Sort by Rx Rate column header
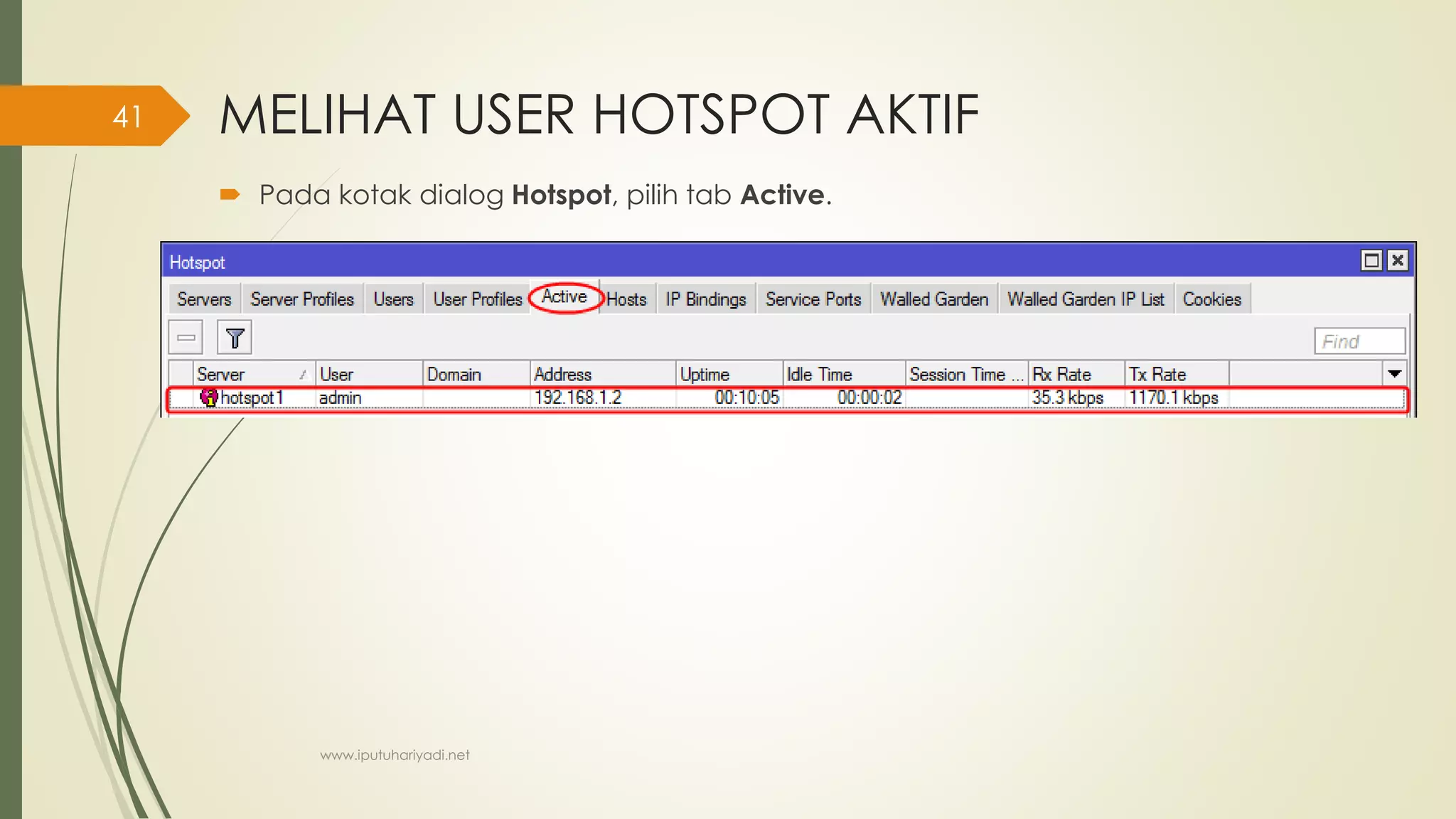 click(1077, 374)
